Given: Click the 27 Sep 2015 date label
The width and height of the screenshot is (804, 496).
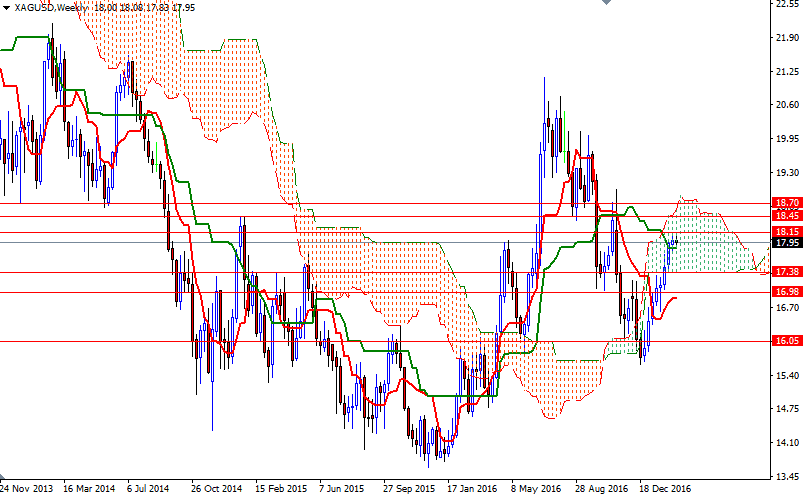Looking at the screenshot, I should click(409, 488).
